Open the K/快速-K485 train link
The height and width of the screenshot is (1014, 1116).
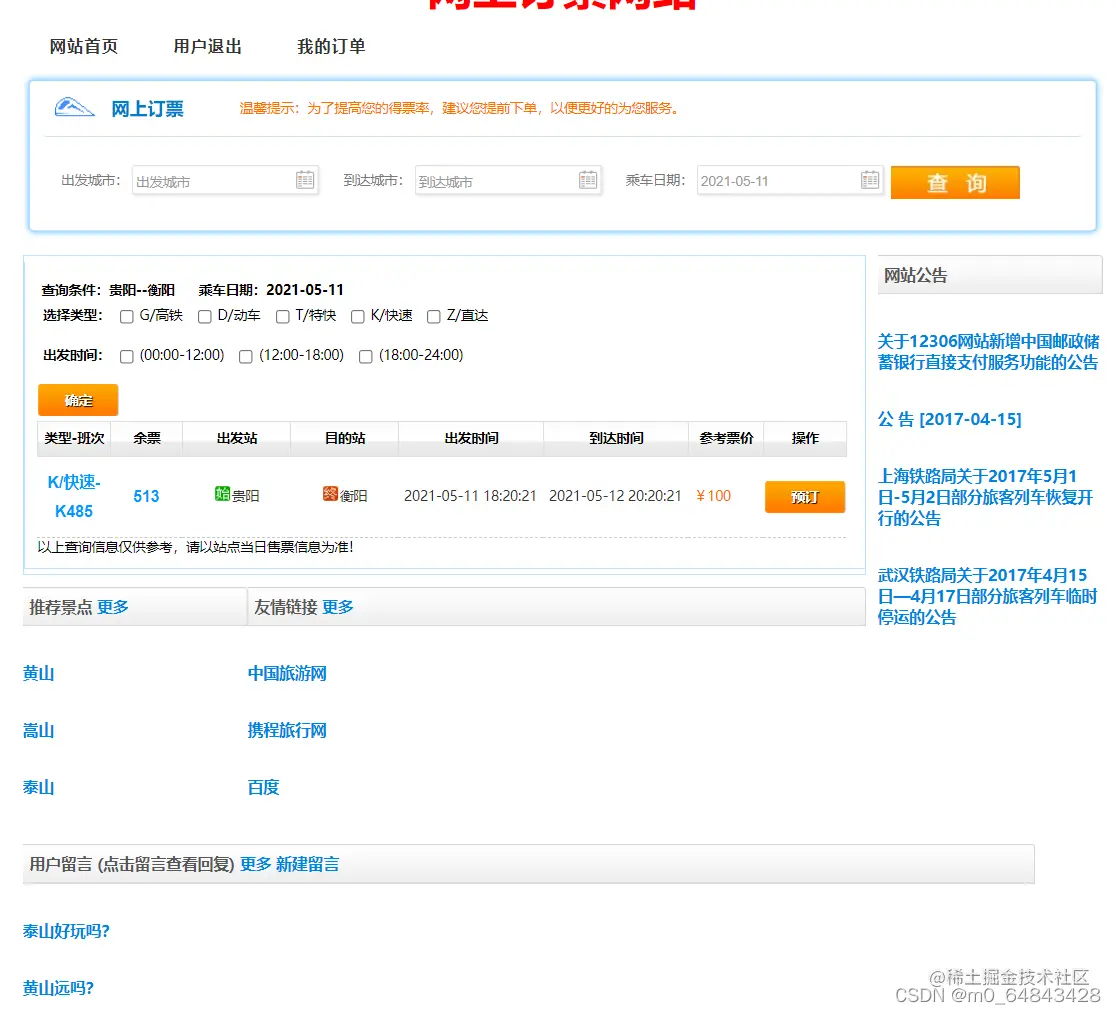coord(74,497)
